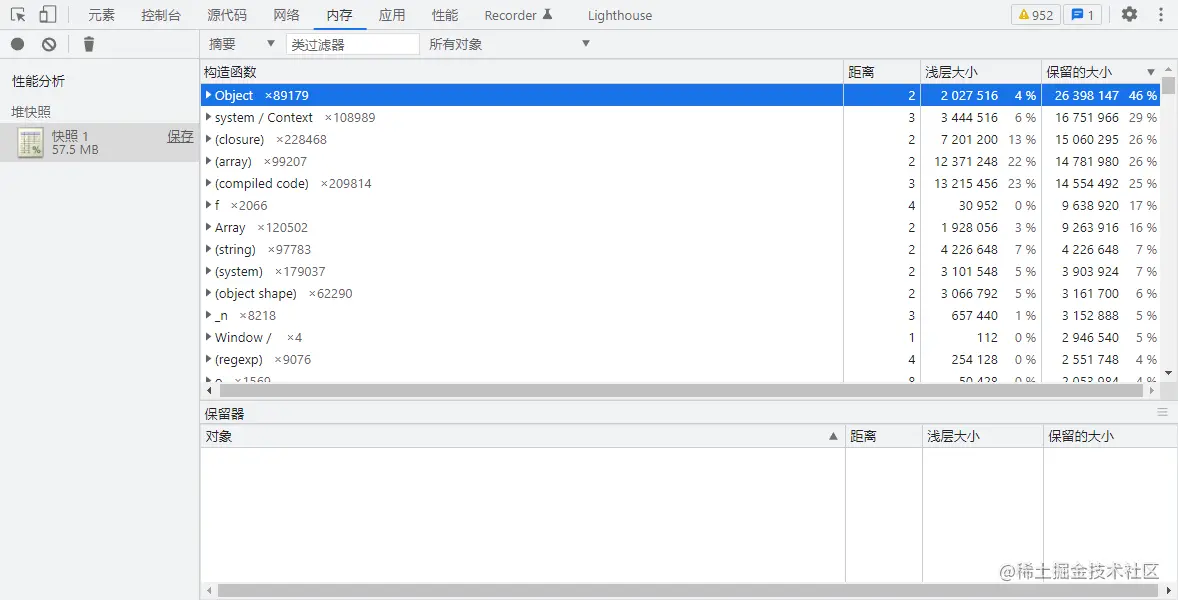The width and height of the screenshot is (1178, 600).
Task: Expand the Array ×120502 row
Action: (208, 227)
